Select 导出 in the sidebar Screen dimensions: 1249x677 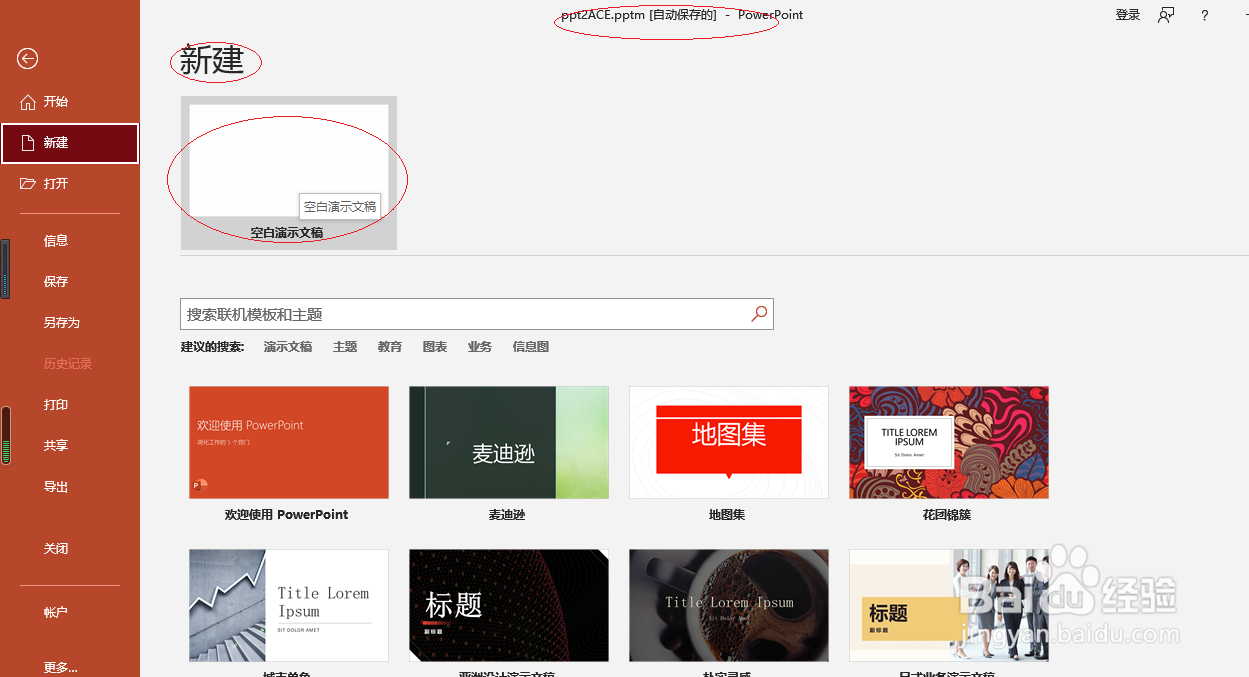pos(56,487)
